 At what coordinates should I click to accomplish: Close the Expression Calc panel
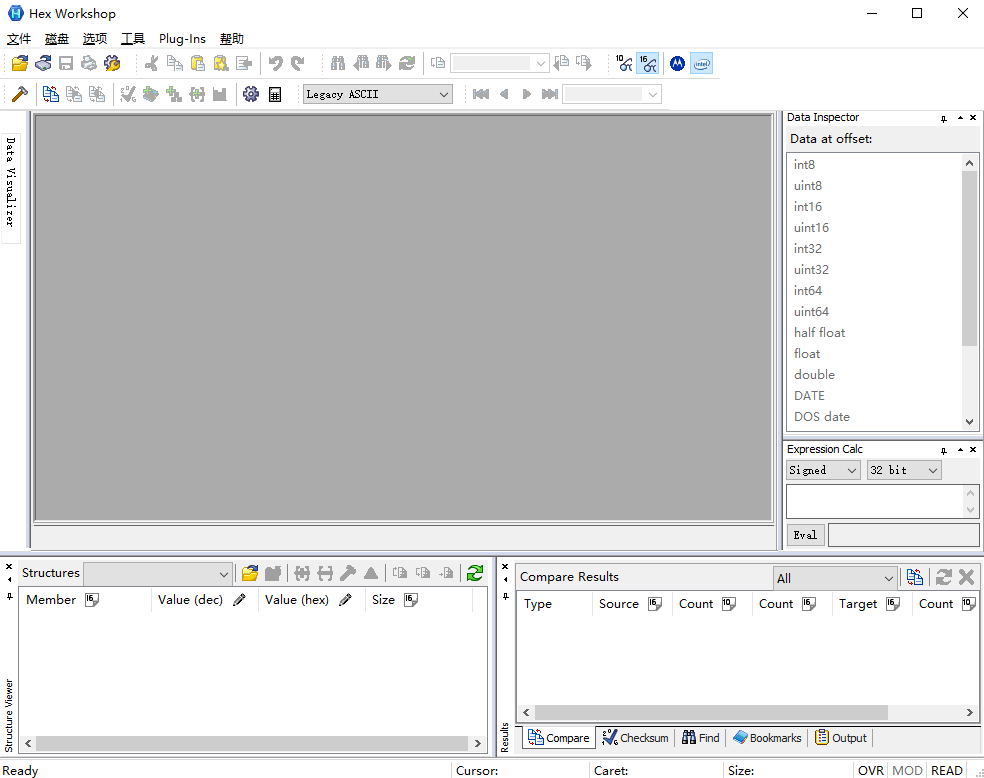point(973,449)
